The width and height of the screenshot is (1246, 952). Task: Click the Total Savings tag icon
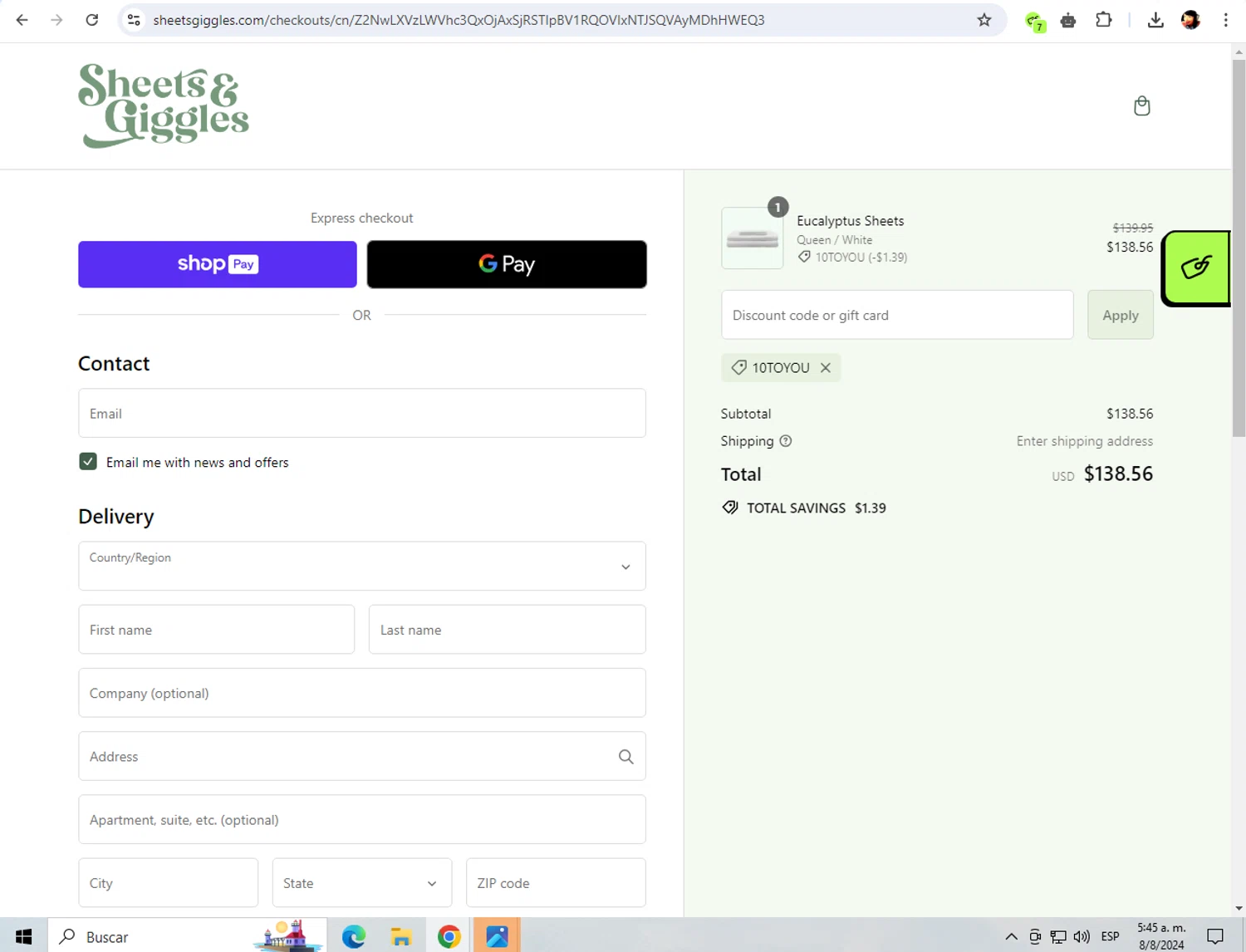pos(730,508)
